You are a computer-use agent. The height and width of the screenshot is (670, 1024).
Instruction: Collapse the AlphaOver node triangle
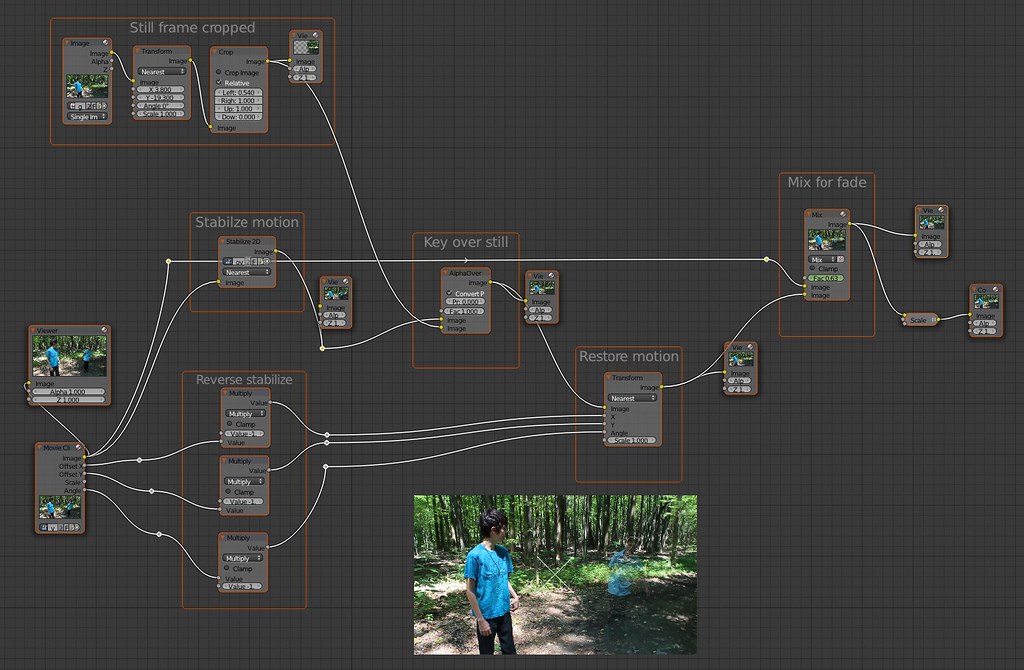pyautogui.click(x=446, y=273)
